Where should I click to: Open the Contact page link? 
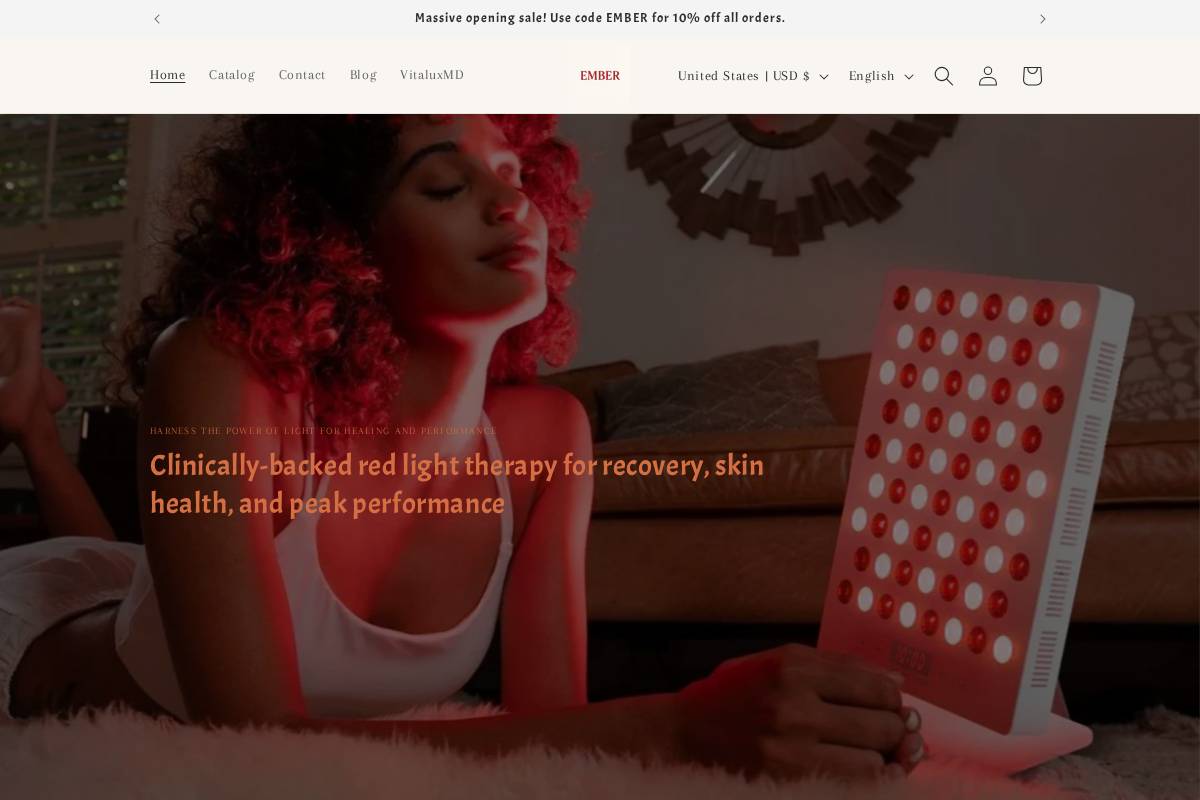pyautogui.click(x=302, y=75)
